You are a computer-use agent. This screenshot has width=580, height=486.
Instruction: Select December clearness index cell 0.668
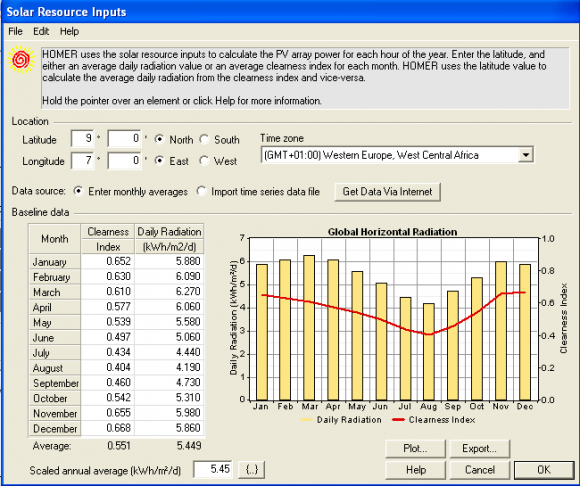tap(108, 428)
